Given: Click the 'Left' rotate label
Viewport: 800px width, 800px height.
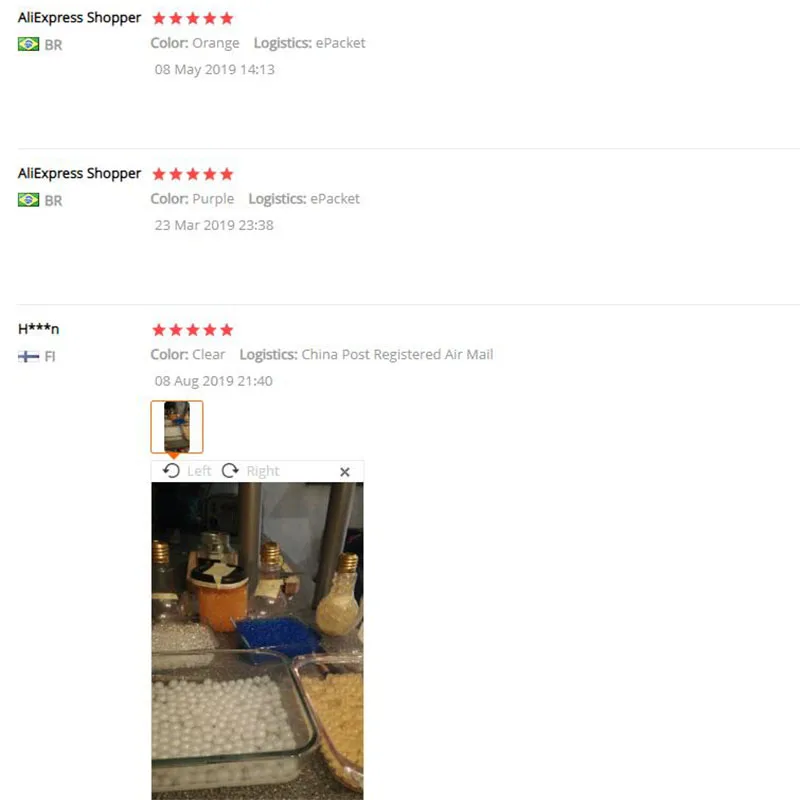Looking at the screenshot, I should pyautogui.click(x=199, y=471).
